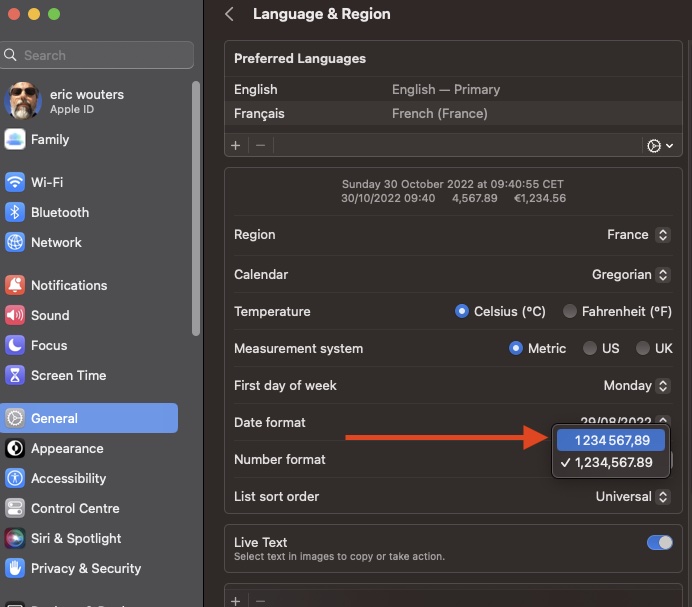Open the Wi-Fi settings icon
This screenshot has height=607, width=692.
pos(15,182)
